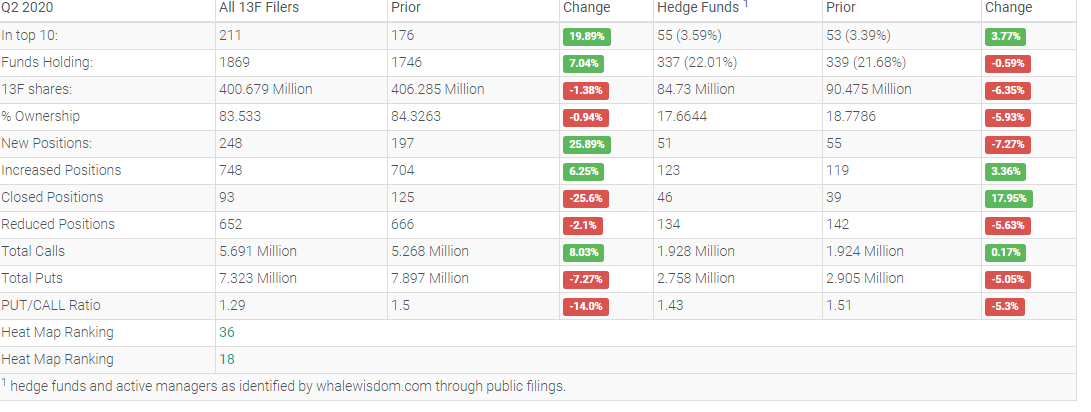Click the 337 (22.01%) hedge funds cell
The width and height of the screenshot is (1091, 412).
[697, 62]
